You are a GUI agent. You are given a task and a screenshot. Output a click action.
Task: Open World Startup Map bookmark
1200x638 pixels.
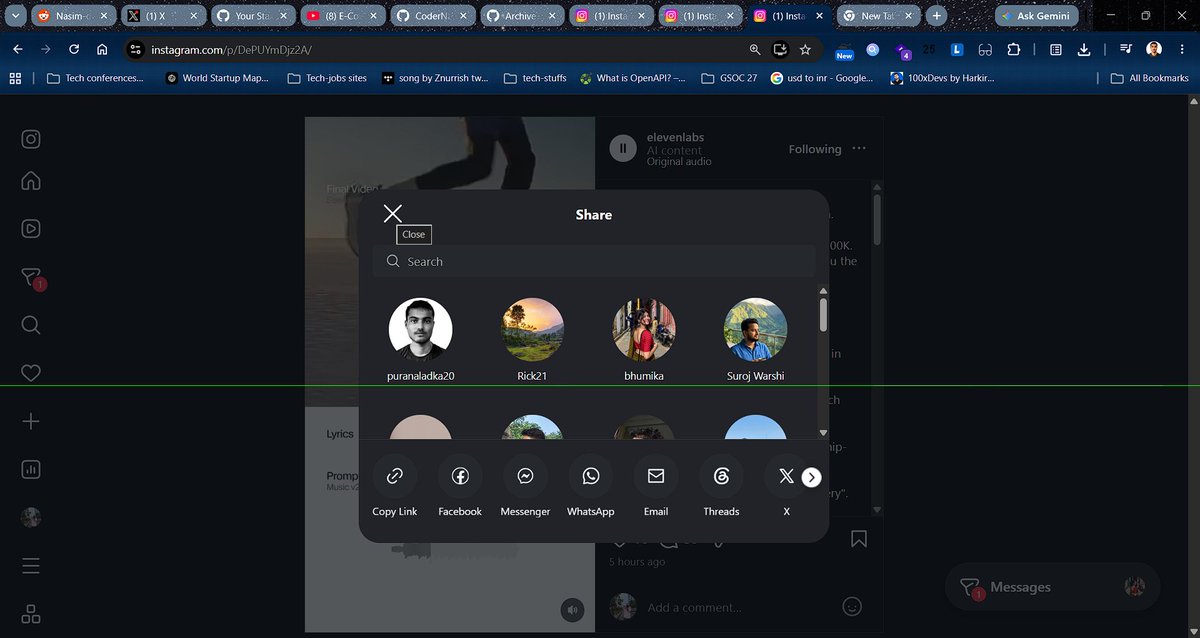(x=218, y=78)
